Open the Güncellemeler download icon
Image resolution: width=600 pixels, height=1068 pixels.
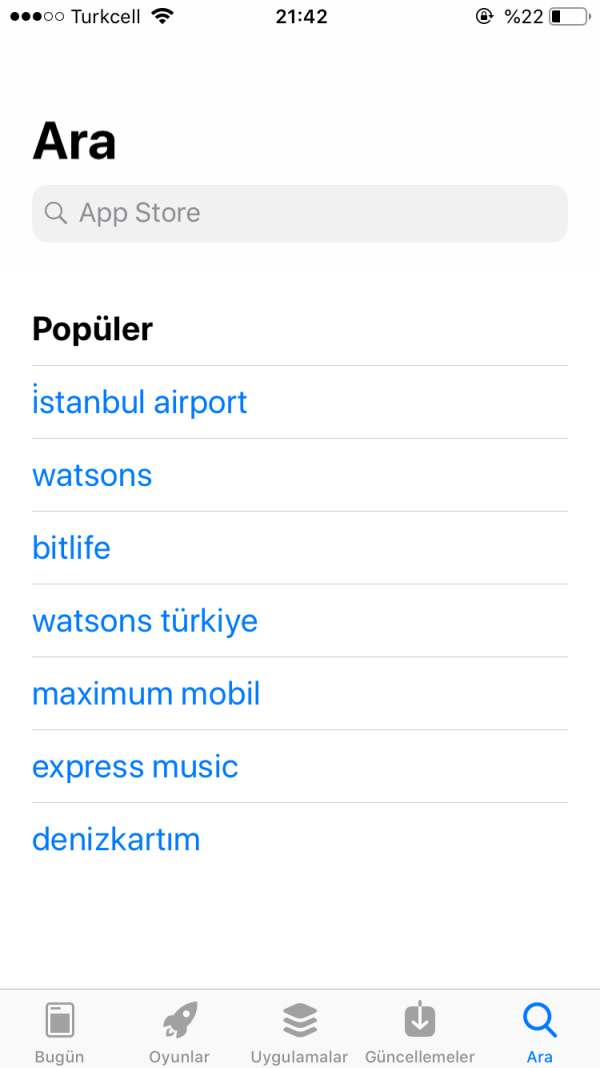pos(420,1020)
